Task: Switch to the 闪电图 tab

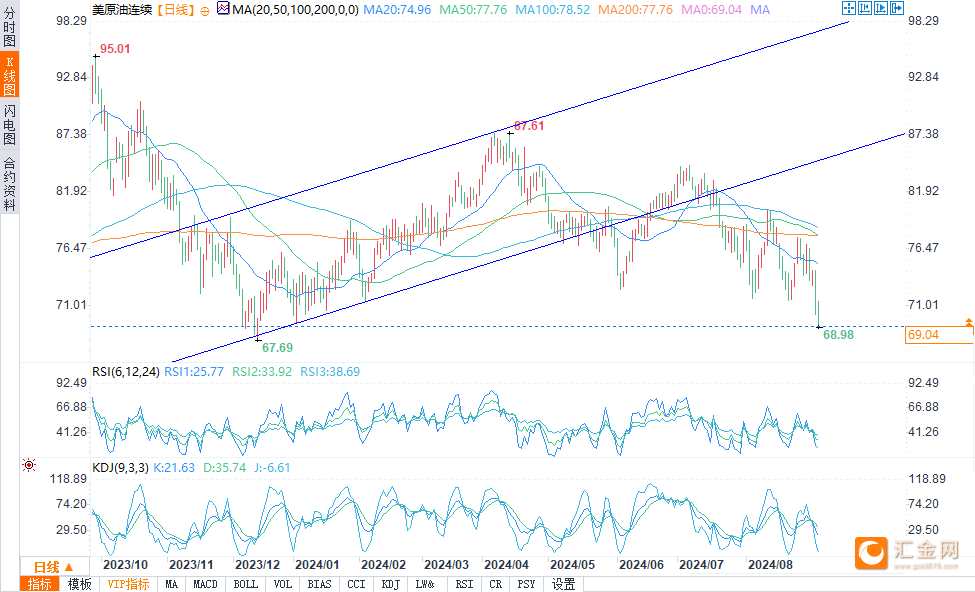Action: pyautogui.click(x=9, y=124)
